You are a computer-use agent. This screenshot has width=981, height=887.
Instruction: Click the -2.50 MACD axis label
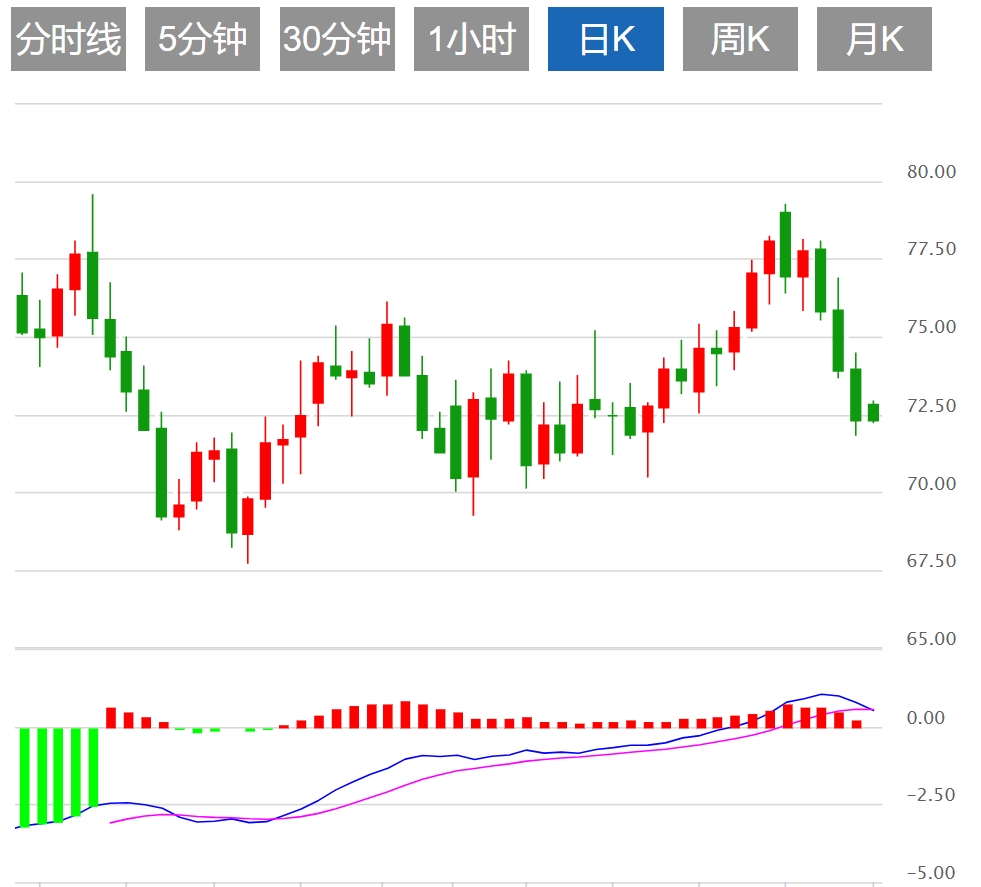point(931,796)
